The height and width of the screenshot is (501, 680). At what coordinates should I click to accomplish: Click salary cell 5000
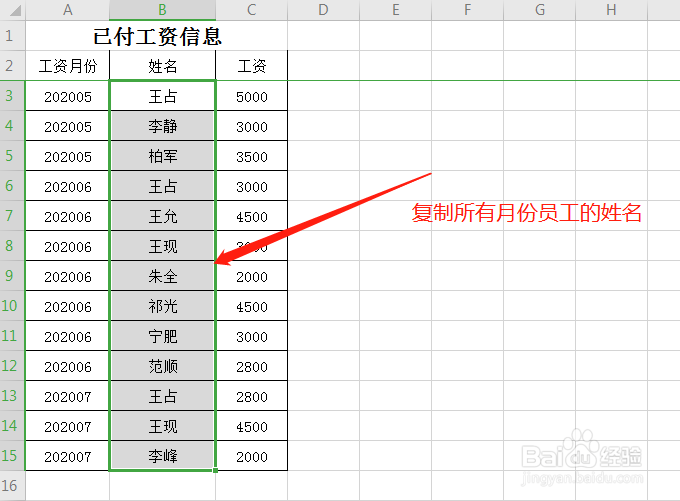[x=252, y=95]
